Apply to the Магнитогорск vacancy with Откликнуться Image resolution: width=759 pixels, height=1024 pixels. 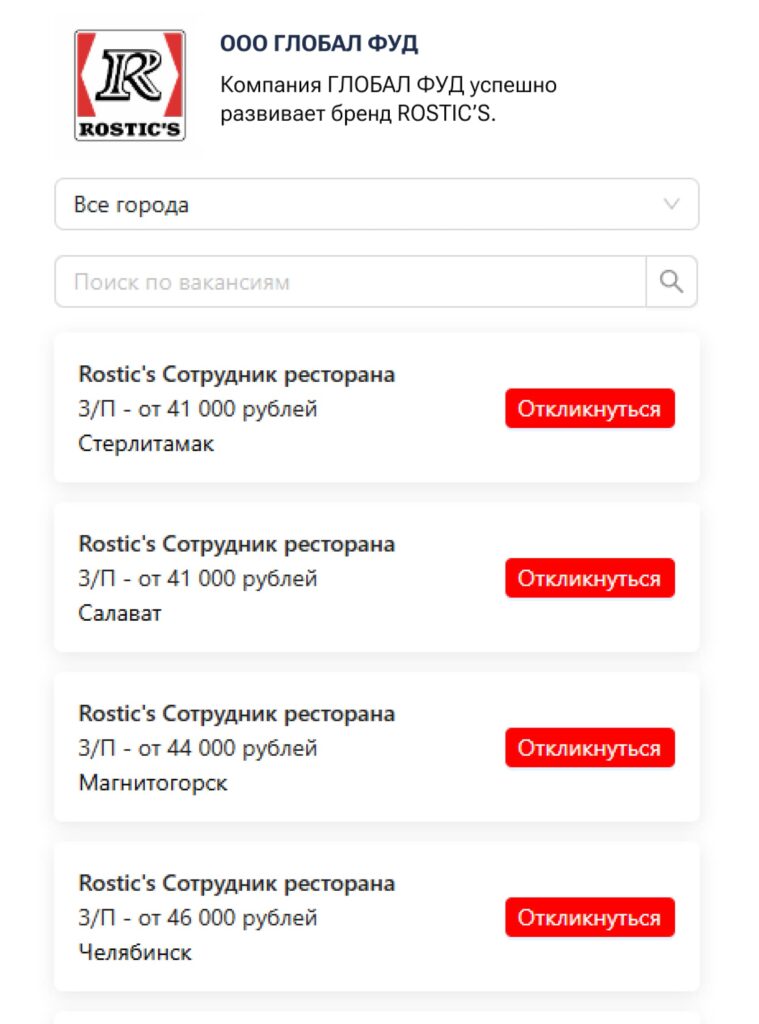[x=590, y=748]
